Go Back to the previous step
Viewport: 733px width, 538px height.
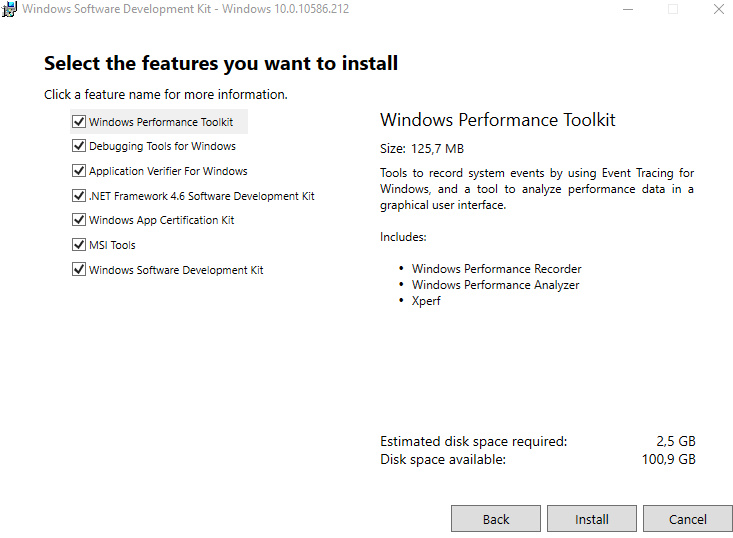click(x=496, y=518)
